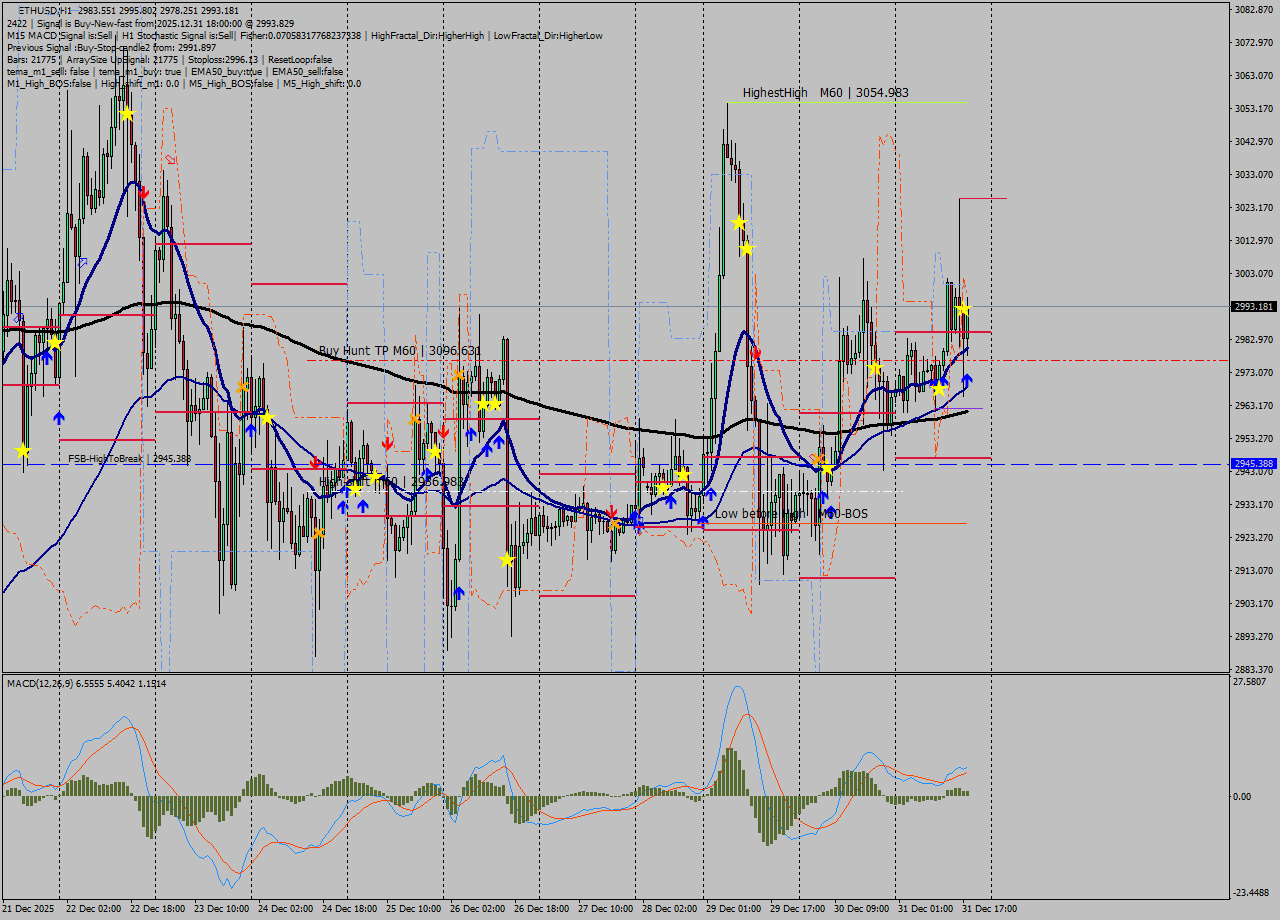
Task: Click the blue buy arrow near 31 Dec 01:00
Action: pyautogui.click(x=968, y=380)
